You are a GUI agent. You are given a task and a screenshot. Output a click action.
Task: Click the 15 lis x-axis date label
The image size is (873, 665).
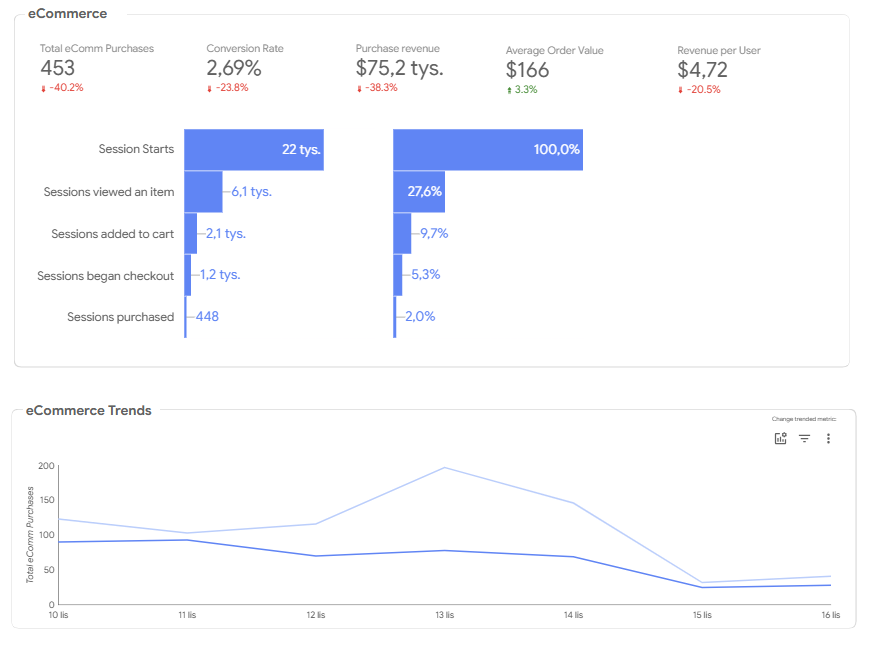point(702,615)
